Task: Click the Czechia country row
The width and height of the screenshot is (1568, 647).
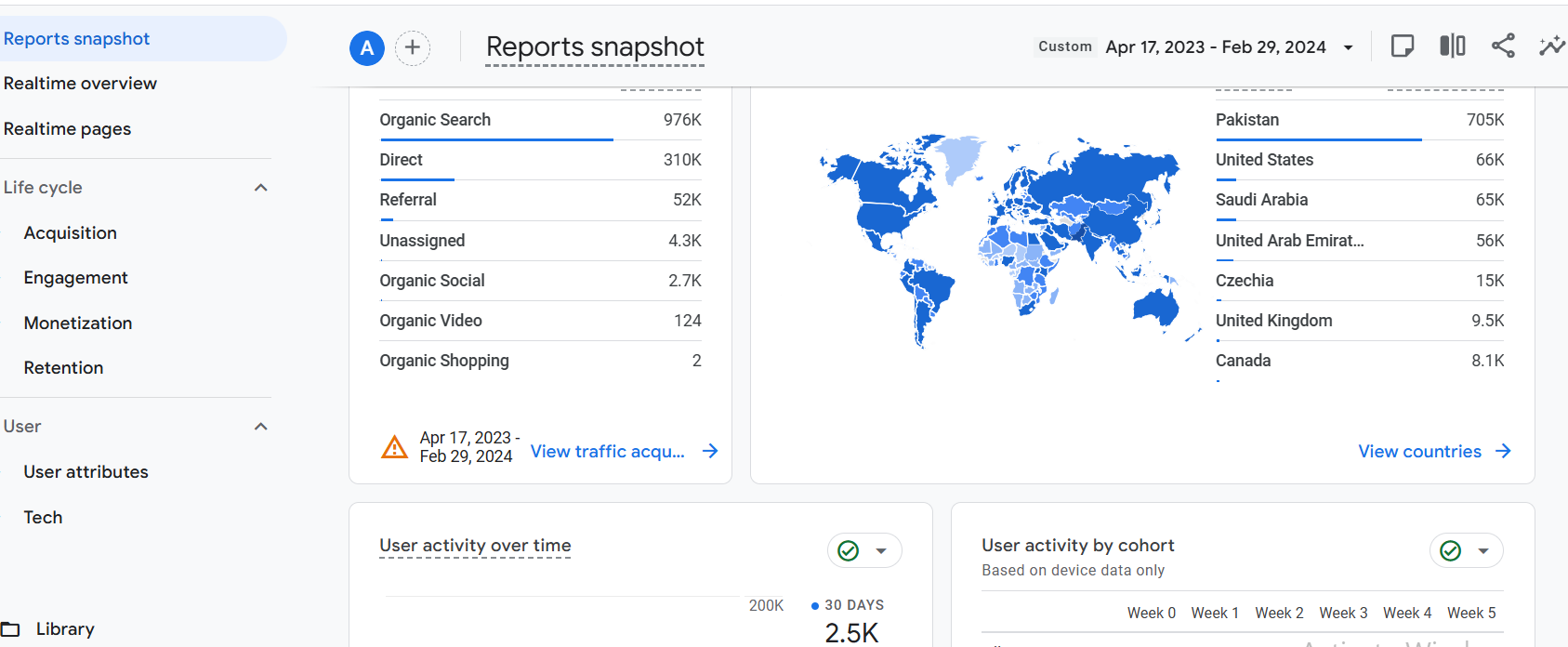Action: [1360, 281]
